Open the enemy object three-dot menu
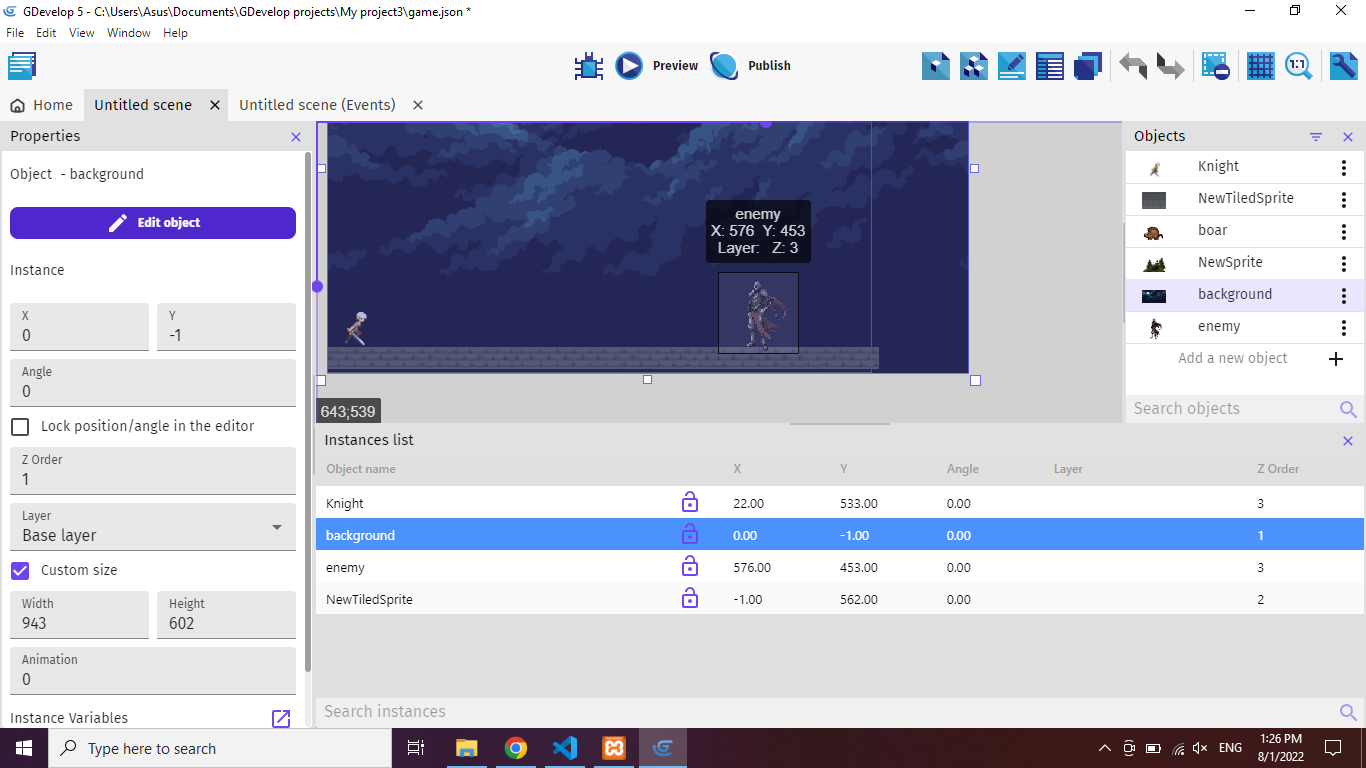Image resolution: width=1366 pixels, height=768 pixels. 1344,327
